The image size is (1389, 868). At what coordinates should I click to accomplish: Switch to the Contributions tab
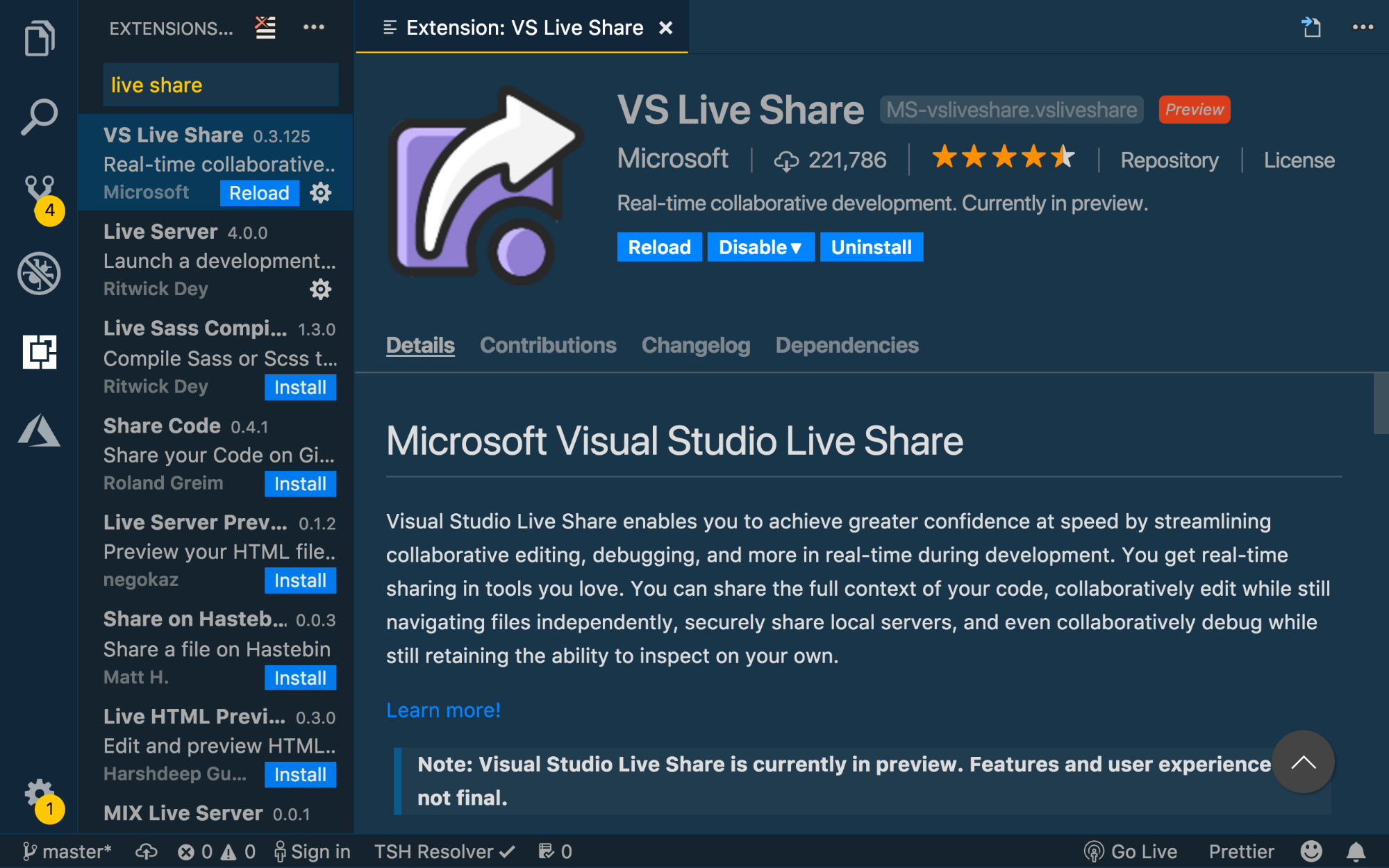pyautogui.click(x=548, y=345)
